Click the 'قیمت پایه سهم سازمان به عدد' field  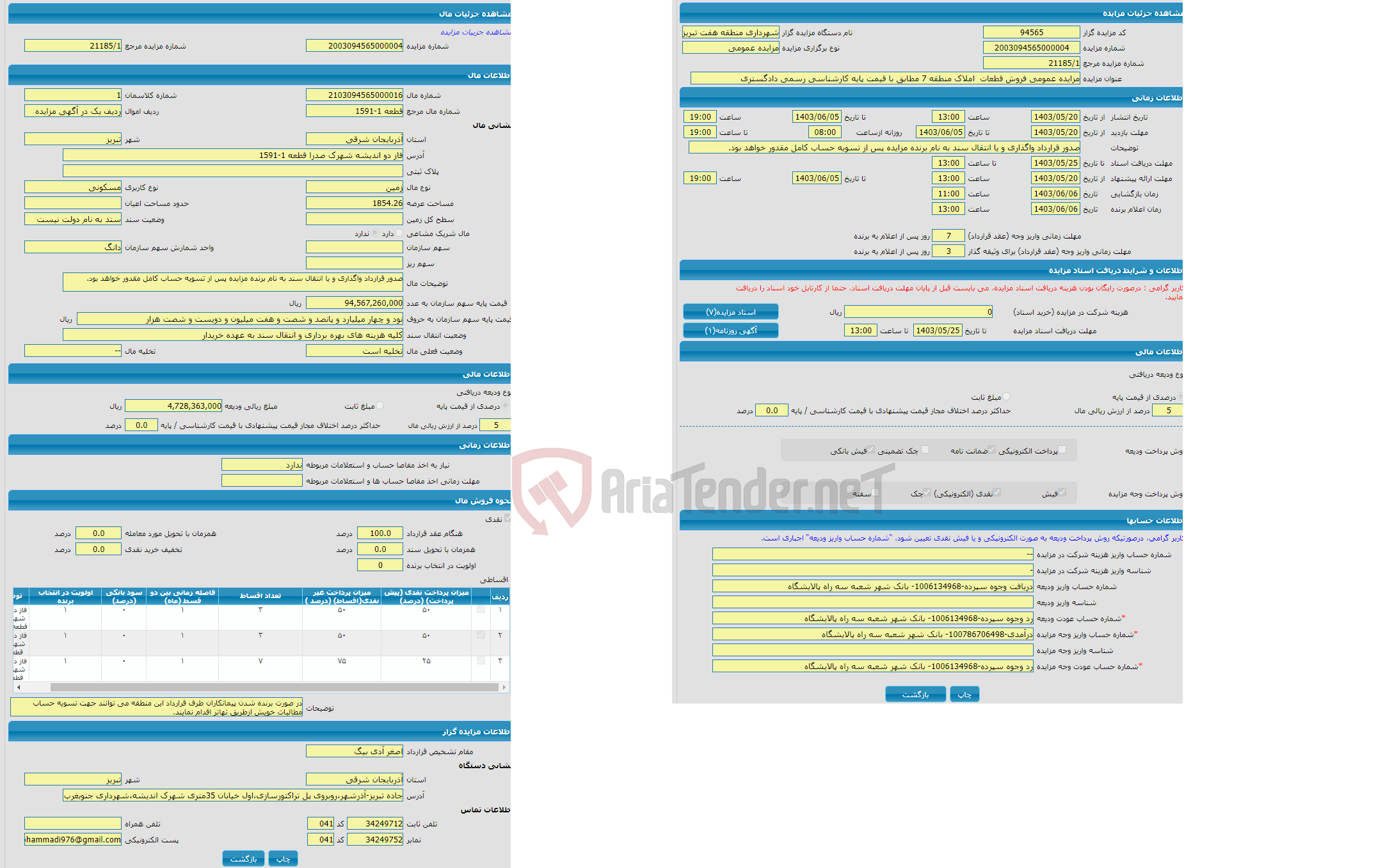click(x=355, y=303)
